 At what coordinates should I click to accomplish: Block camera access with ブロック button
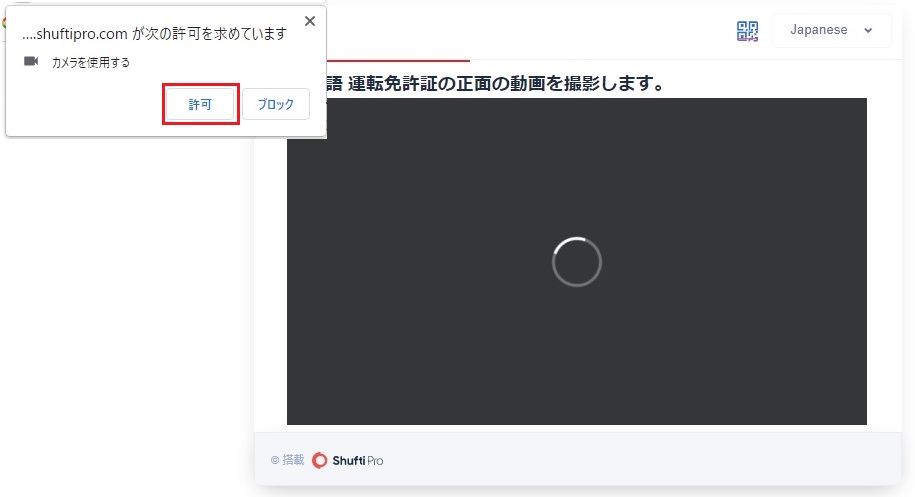click(275, 104)
